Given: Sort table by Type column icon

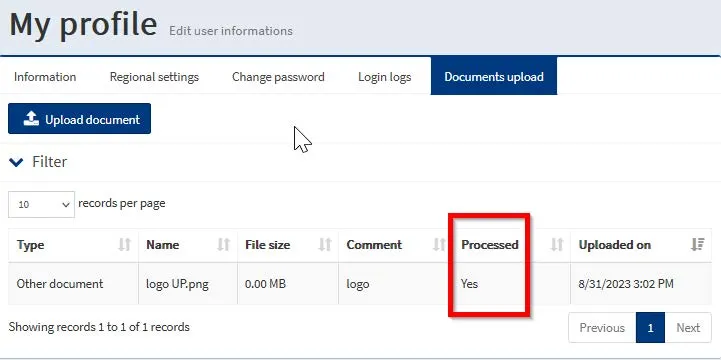Looking at the screenshot, I should [125, 245].
